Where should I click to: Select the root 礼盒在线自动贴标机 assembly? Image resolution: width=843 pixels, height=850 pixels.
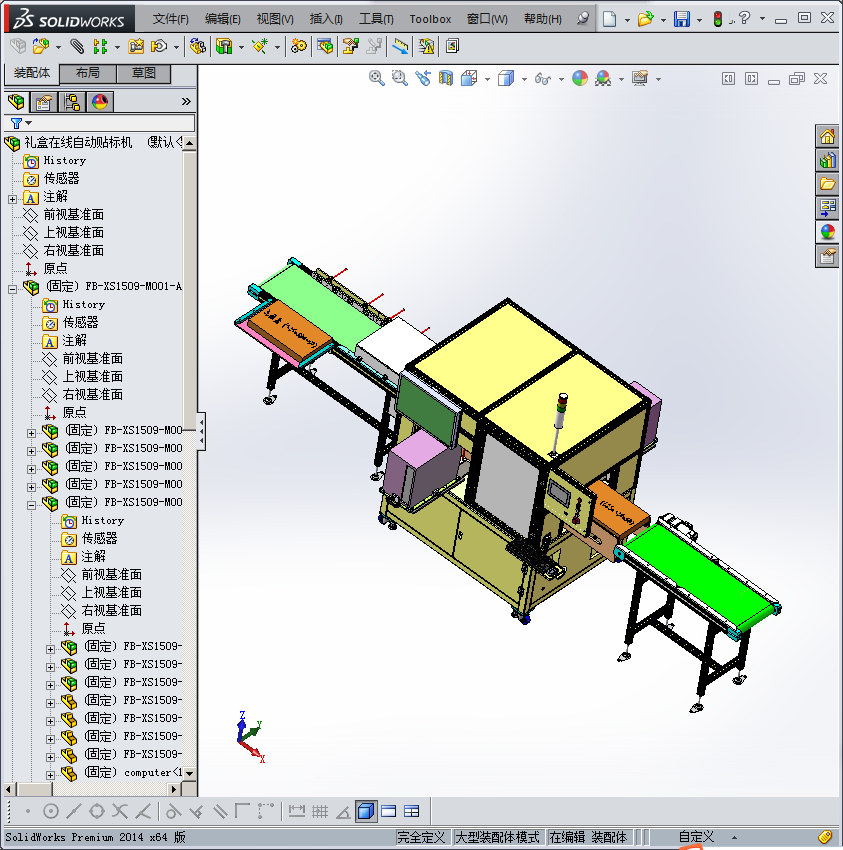point(78,143)
